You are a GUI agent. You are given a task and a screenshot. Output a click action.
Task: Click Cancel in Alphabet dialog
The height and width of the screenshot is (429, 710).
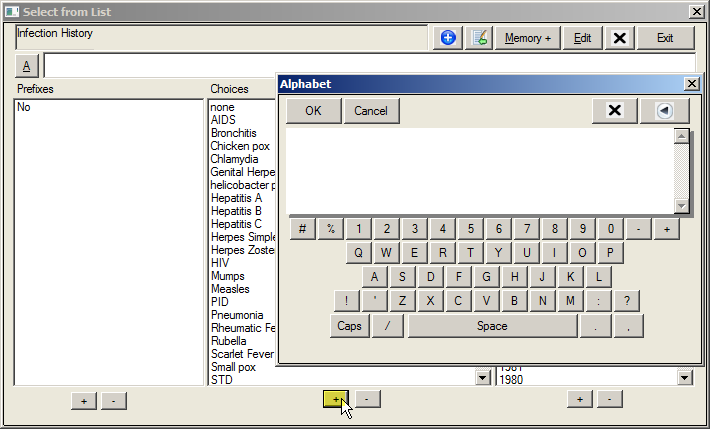[370, 110]
